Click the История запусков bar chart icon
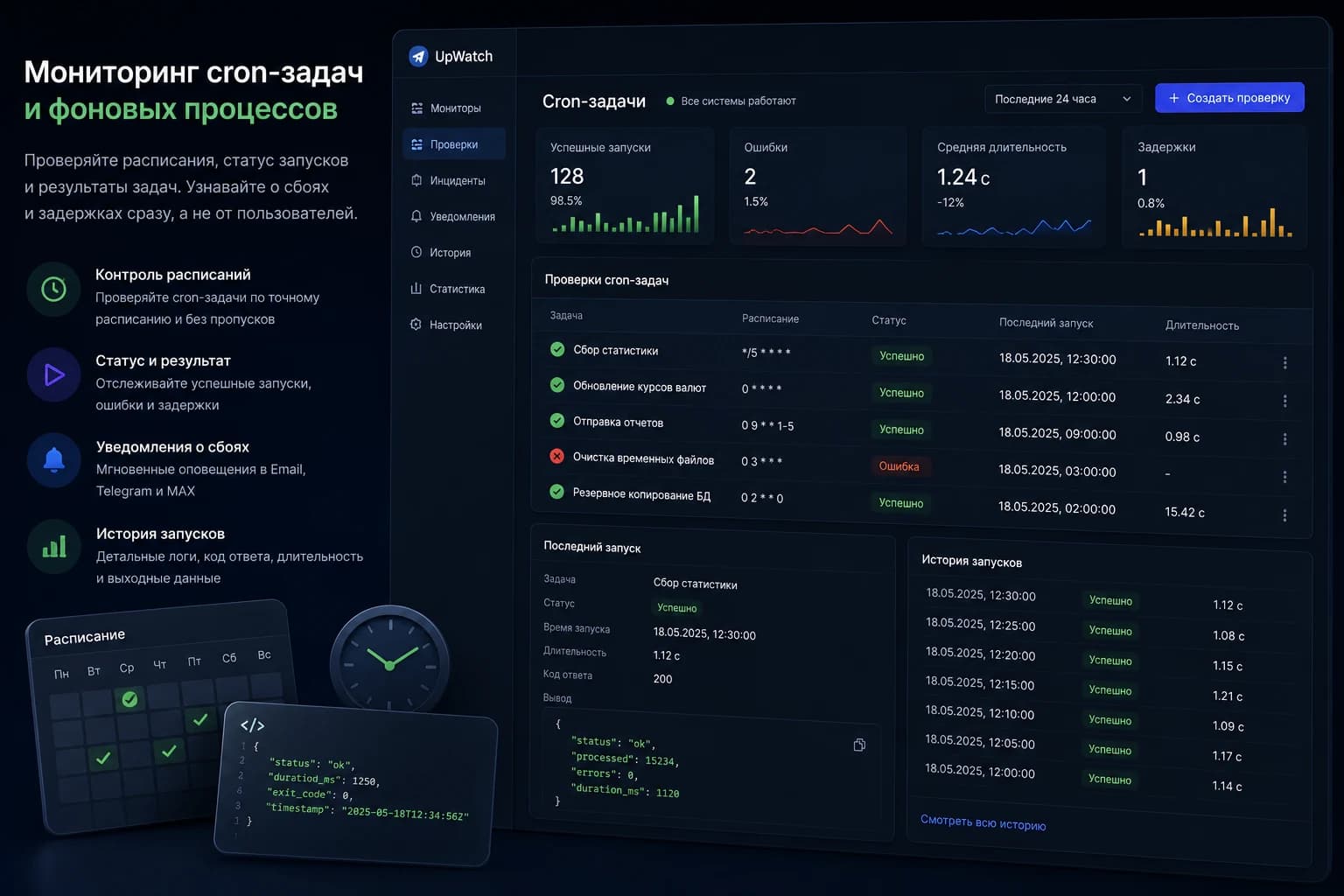This screenshot has width=1344, height=896. 53,547
